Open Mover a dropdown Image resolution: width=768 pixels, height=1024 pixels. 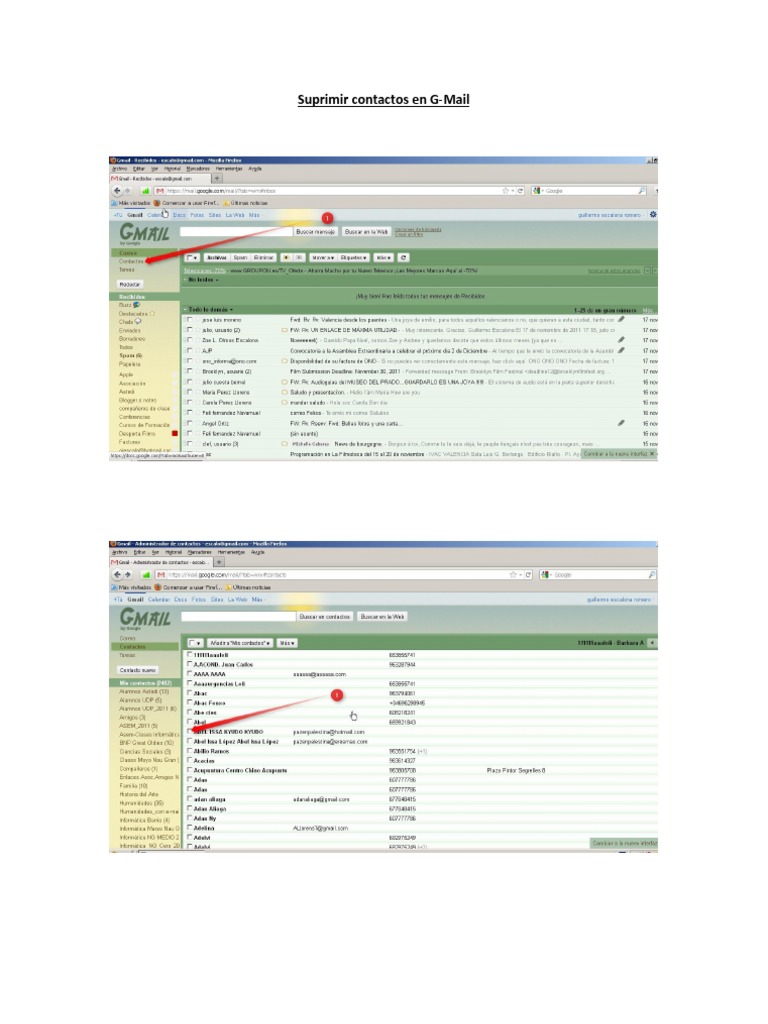coord(323,257)
